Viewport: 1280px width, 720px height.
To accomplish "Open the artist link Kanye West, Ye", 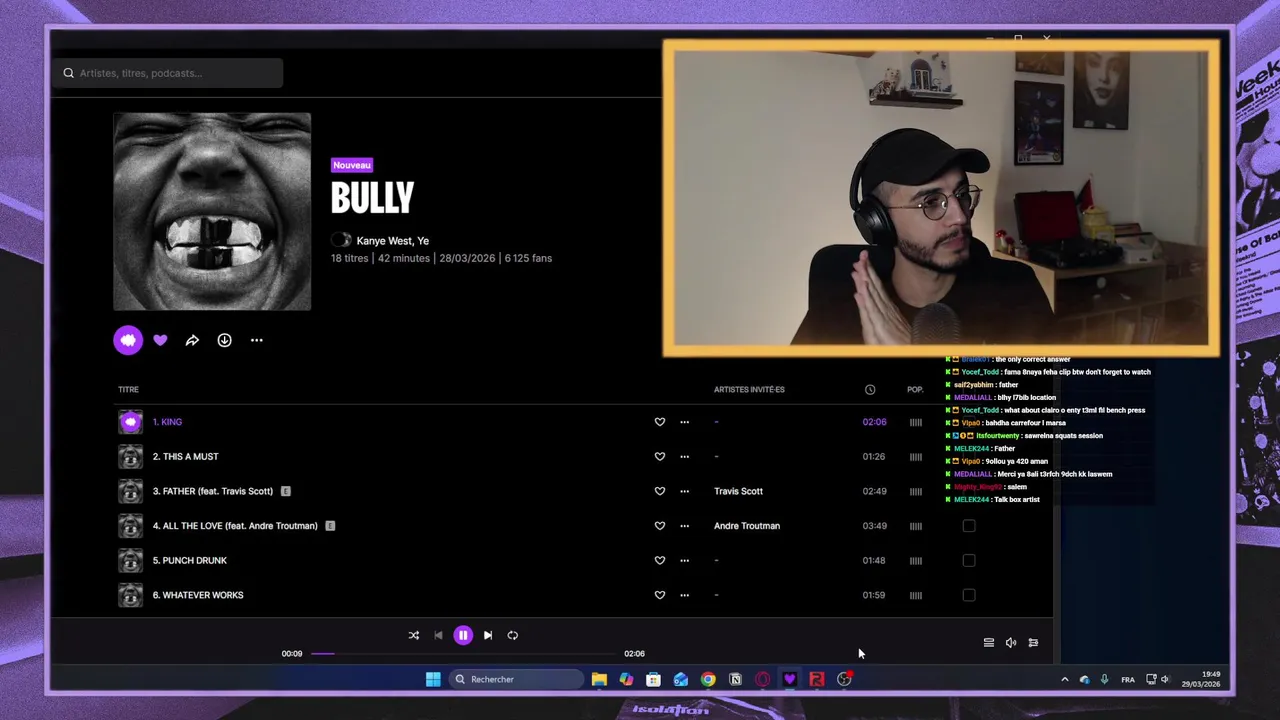I will [x=392, y=241].
